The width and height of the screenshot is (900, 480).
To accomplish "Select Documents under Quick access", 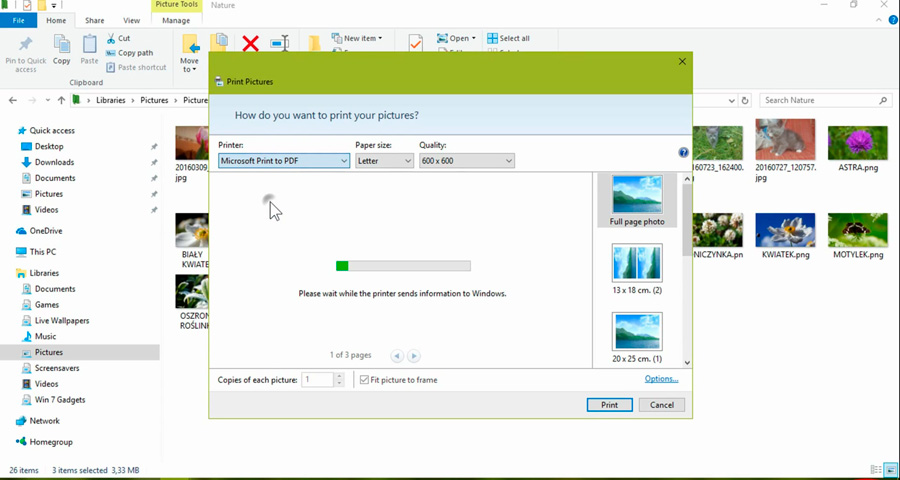I will point(55,178).
